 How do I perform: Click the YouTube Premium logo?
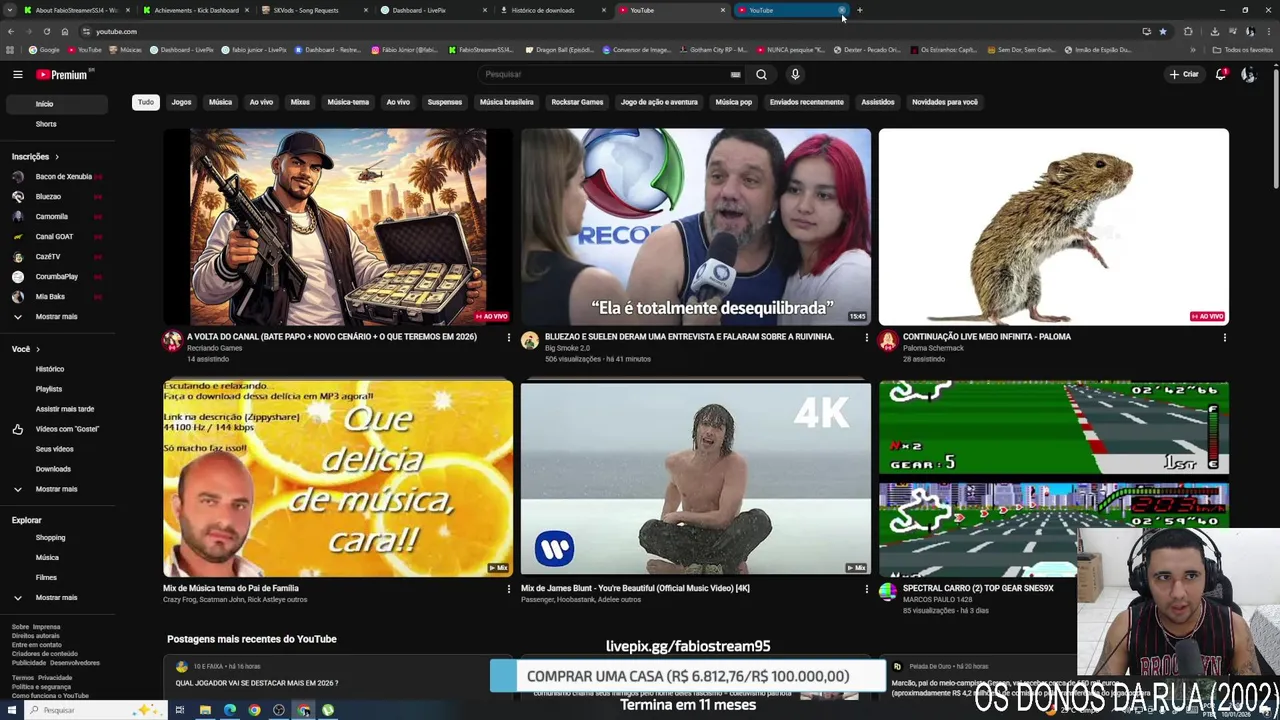(x=62, y=74)
